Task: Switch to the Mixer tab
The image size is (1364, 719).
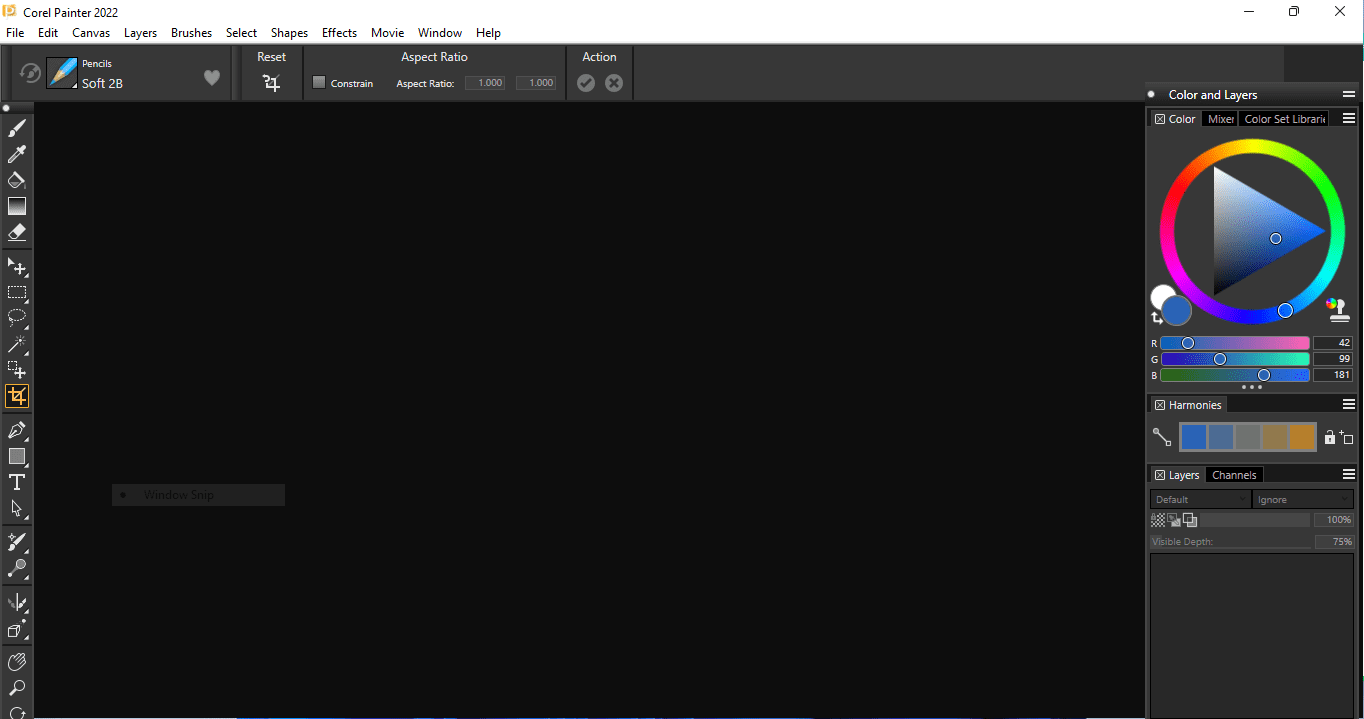Action: pyautogui.click(x=1220, y=119)
